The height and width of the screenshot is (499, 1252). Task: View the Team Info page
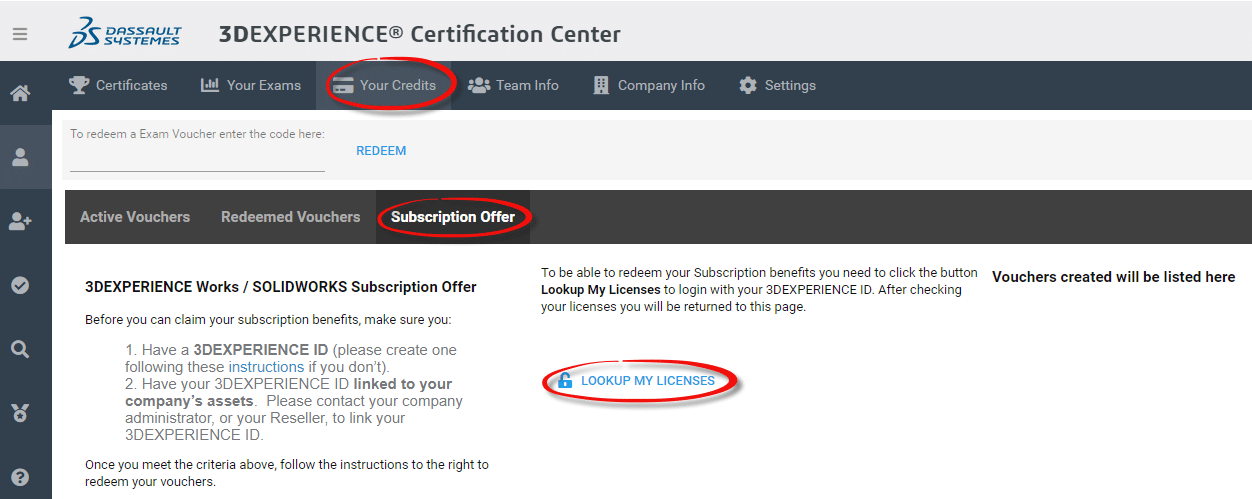(514, 85)
